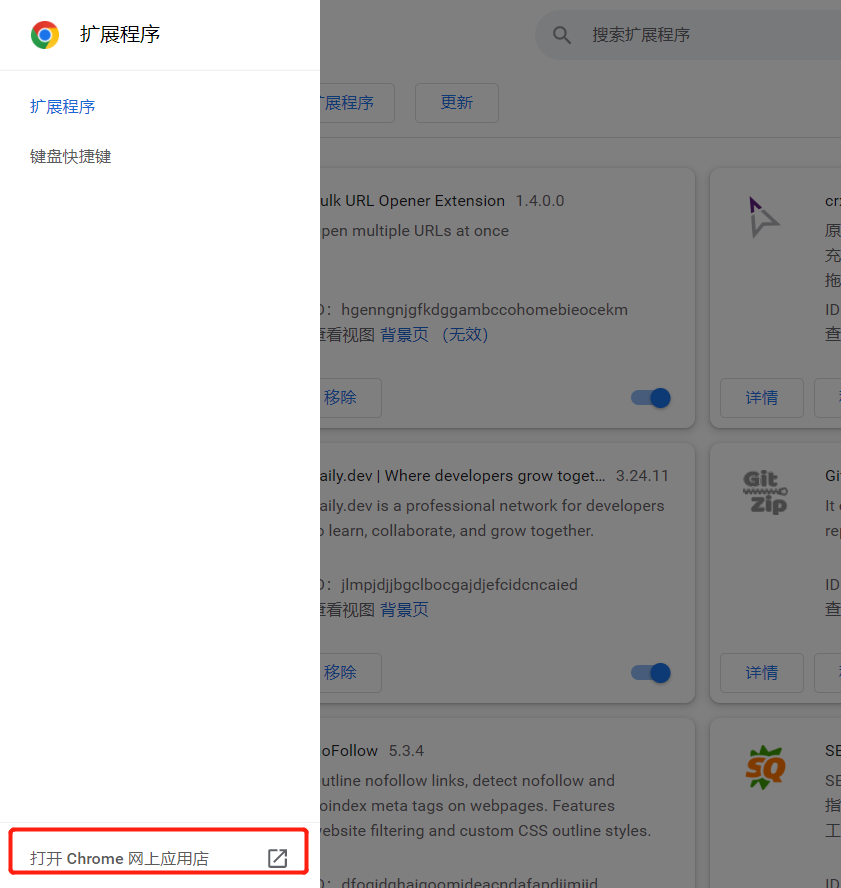
Task: Click the GitZip extension icon
Action: 765,492
